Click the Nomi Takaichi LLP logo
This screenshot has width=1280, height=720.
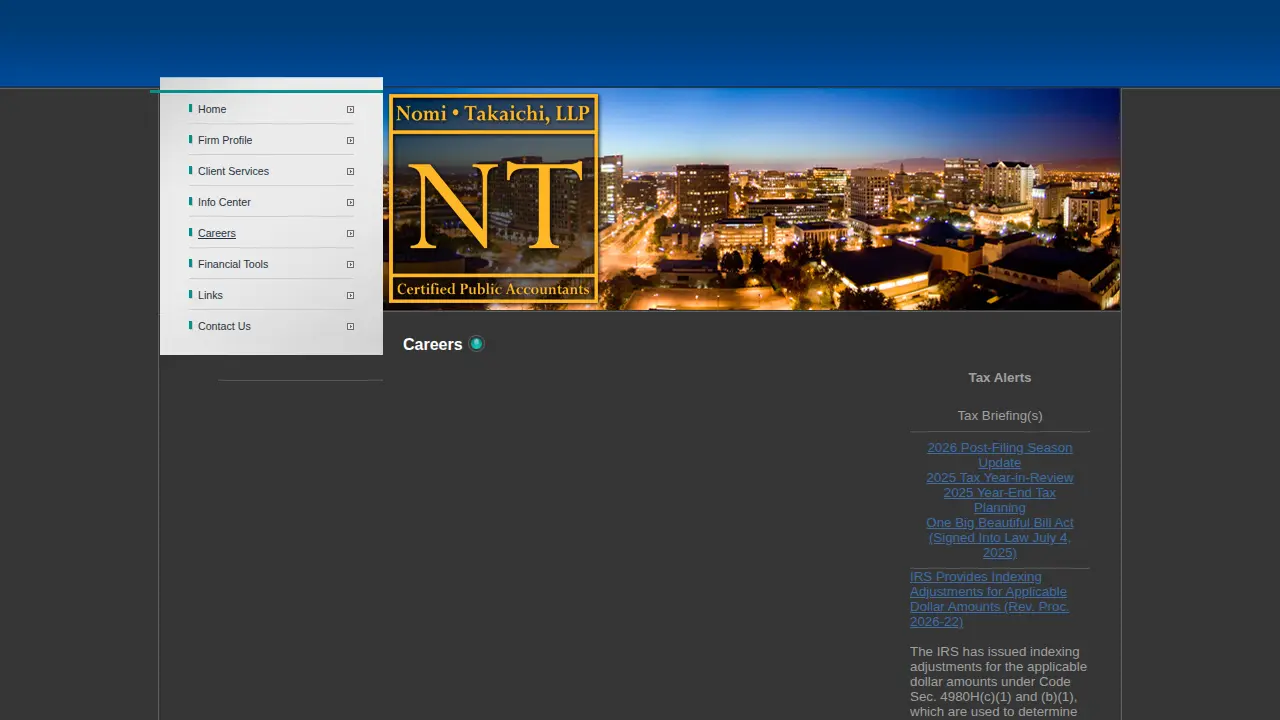[x=493, y=198]
